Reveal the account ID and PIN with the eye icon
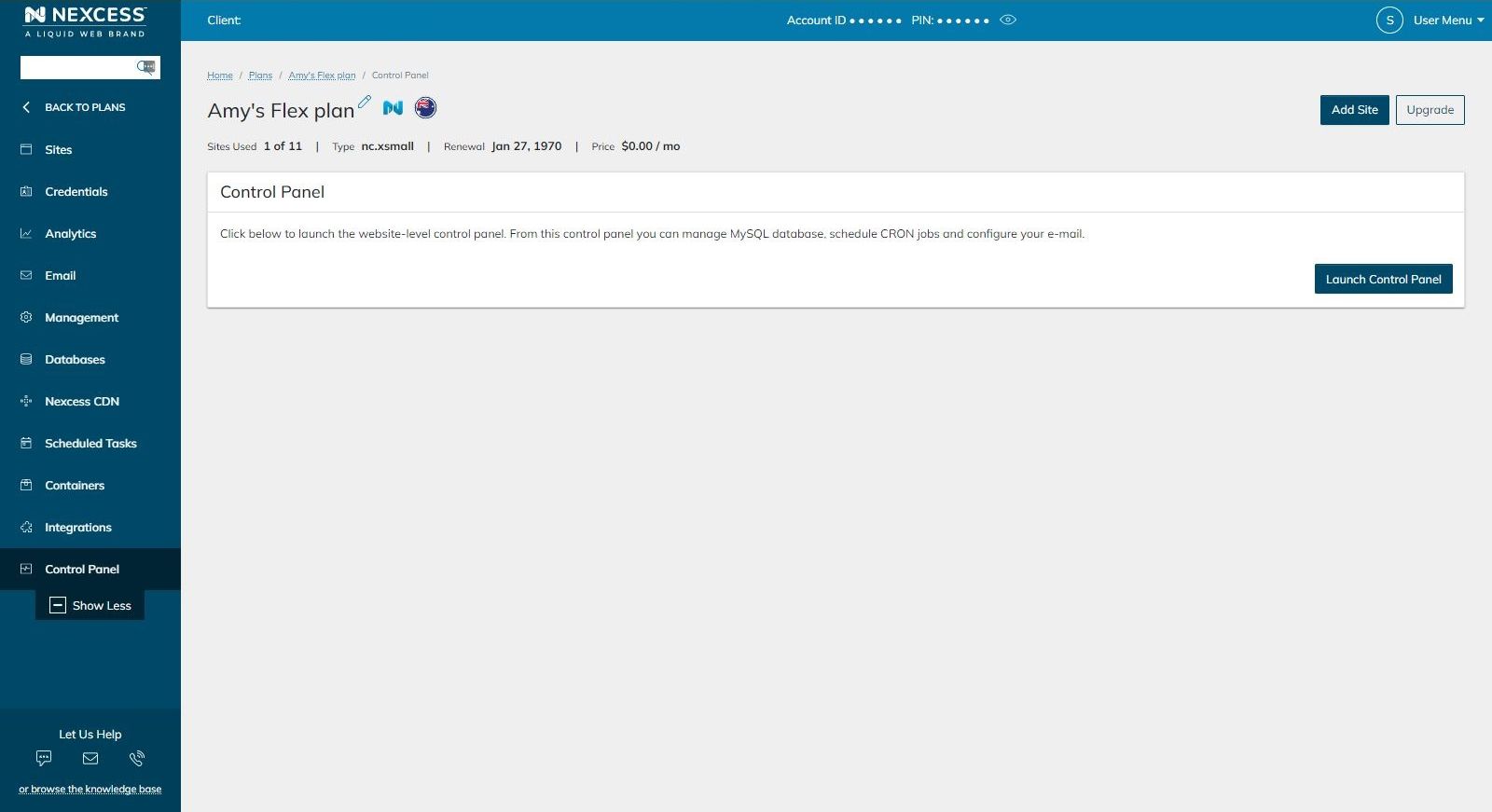Viewport: 1492px width, 812px height. pyautogui.click(x=1008, y=20)
